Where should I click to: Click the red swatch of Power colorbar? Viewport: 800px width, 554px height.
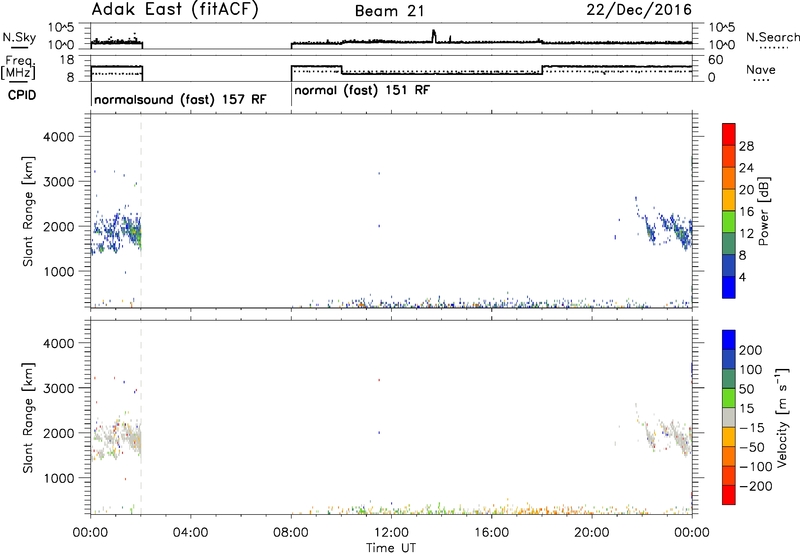(729, 135)
